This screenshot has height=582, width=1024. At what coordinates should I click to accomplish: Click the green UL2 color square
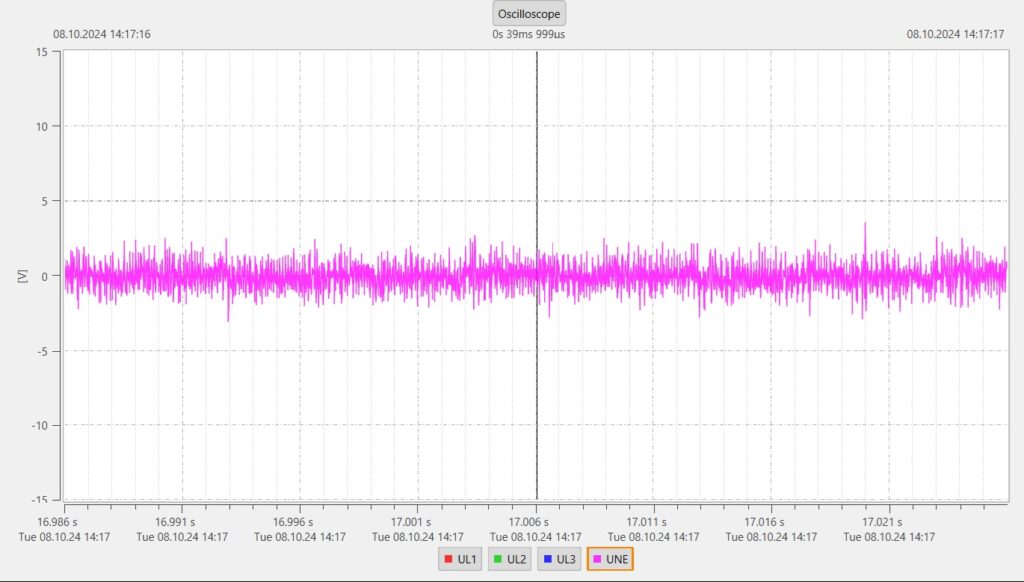coord(497,559)
